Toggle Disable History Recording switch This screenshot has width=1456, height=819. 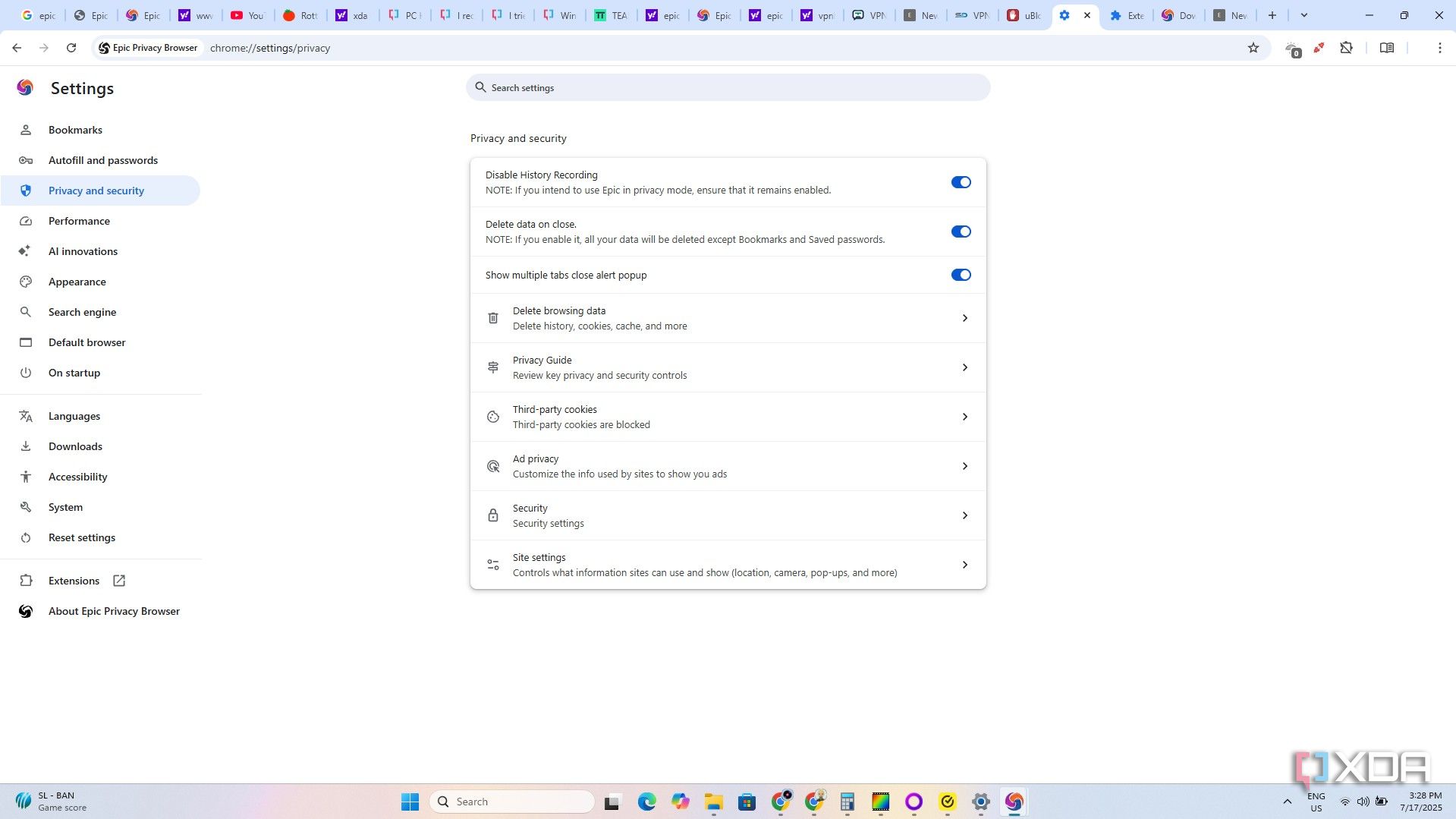pyautogui.click(x=961, y=182)
